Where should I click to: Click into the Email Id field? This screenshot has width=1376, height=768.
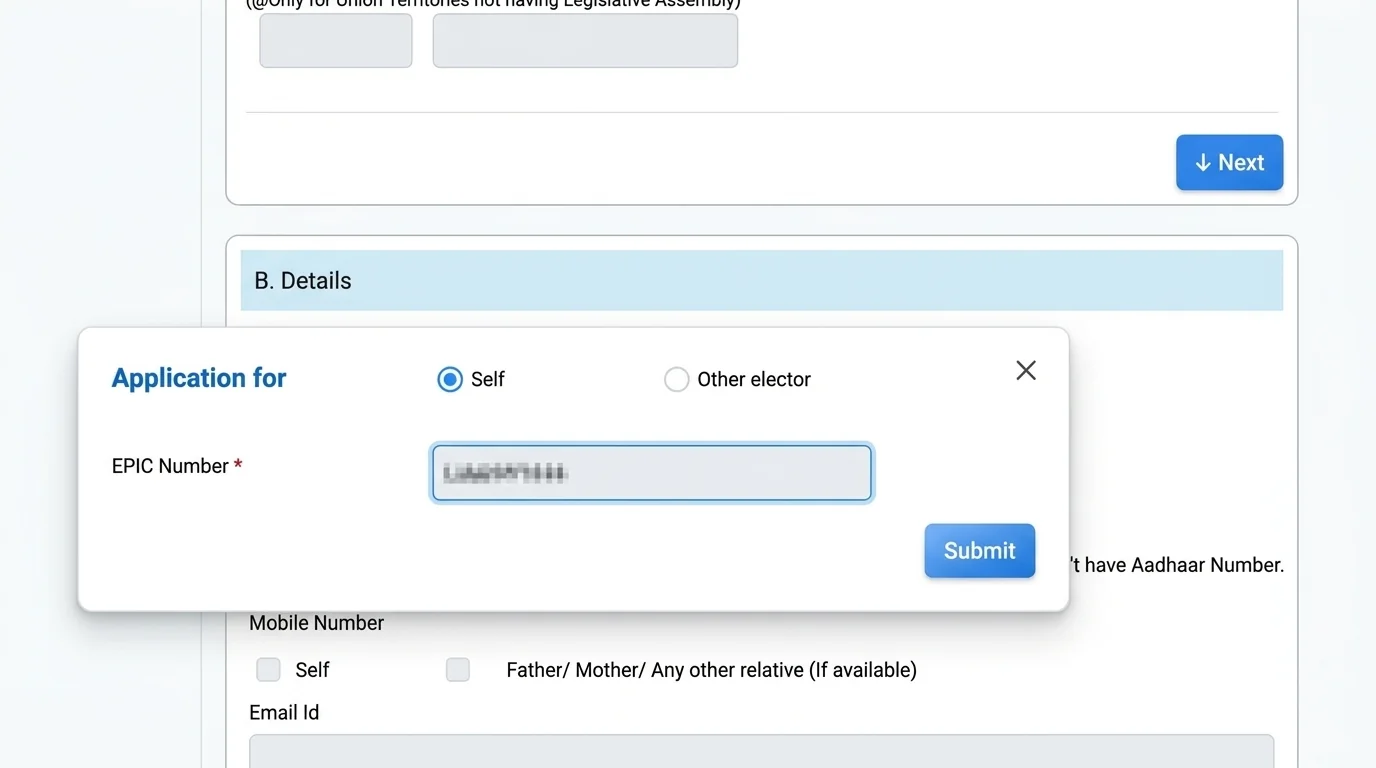tap(762, 751)
